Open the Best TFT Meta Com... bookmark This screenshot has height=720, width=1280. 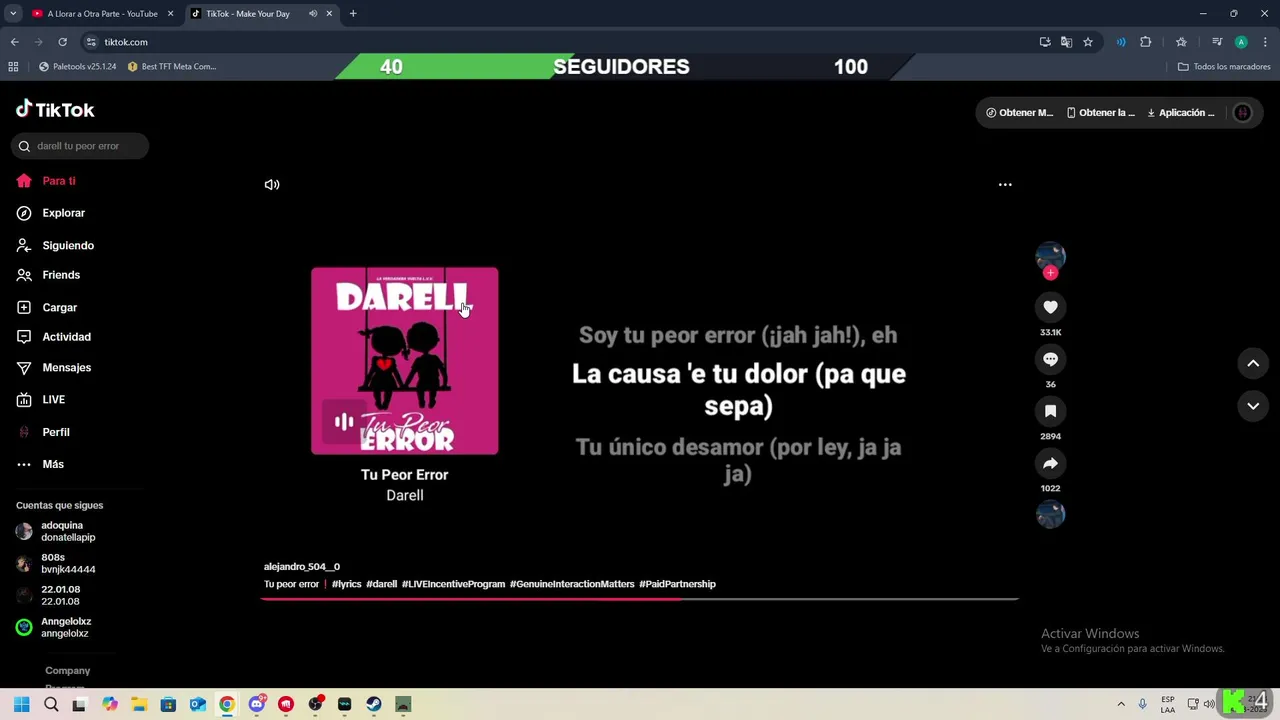171,67
